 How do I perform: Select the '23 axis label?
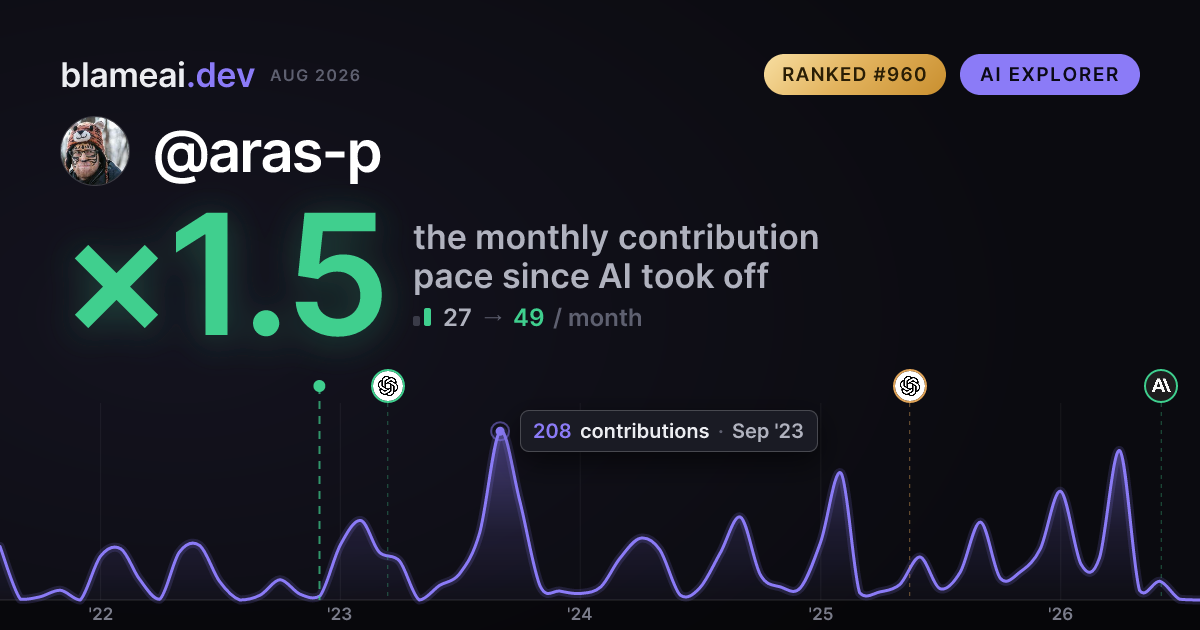tap(340, 614)
